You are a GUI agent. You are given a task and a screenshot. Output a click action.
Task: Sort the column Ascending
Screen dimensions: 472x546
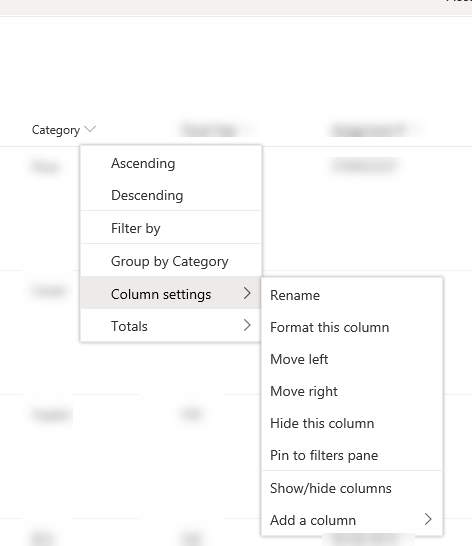tap(171, 163)
